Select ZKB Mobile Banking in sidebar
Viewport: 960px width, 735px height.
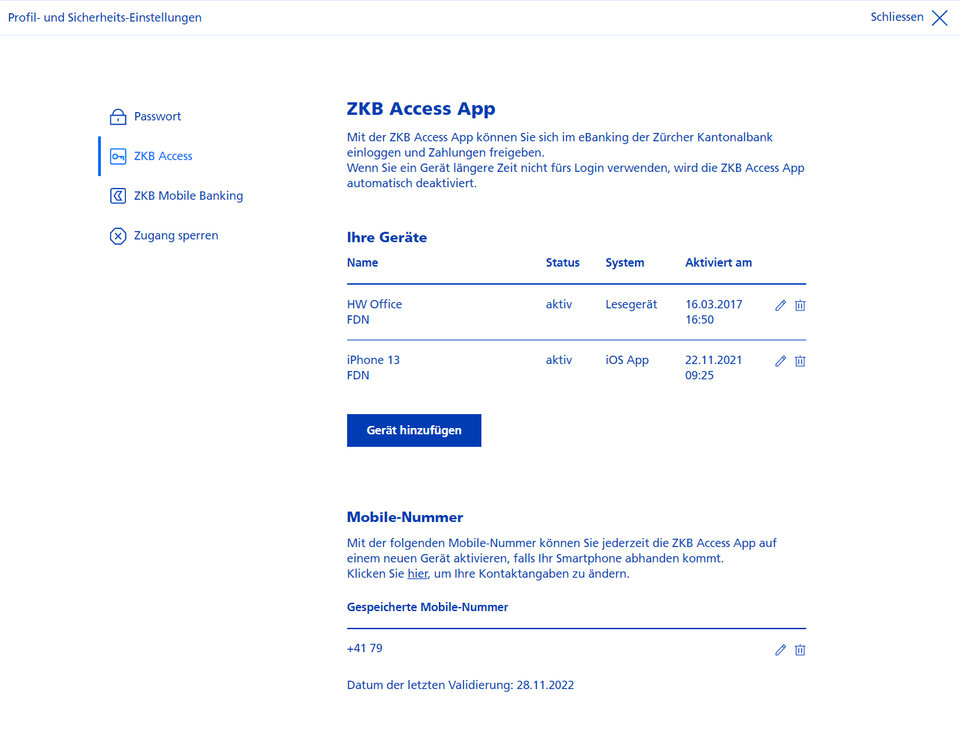click(x=189, y=196)
